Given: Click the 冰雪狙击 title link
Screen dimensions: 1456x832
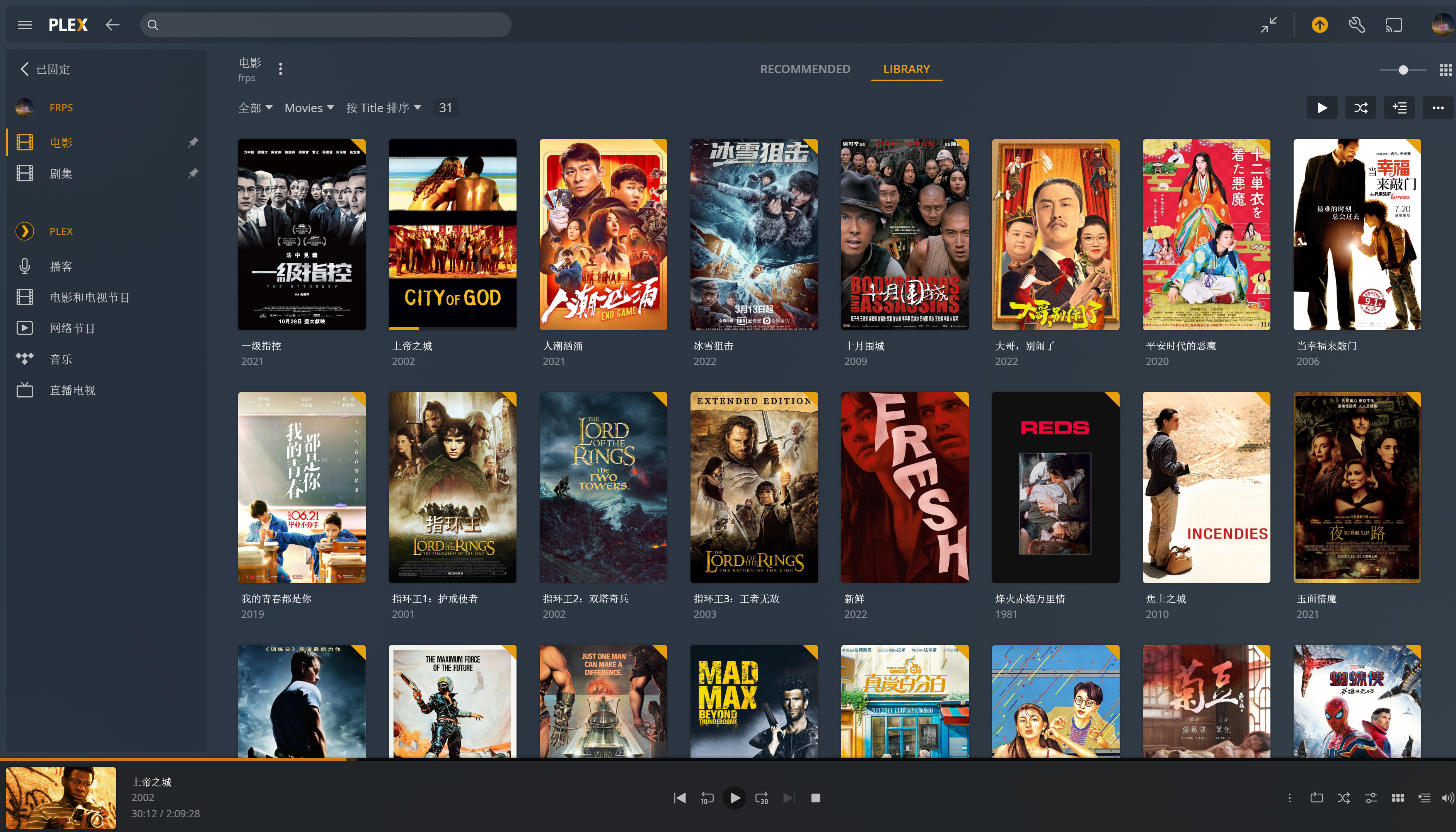Looking at the screenshot, I should point(714,346).
